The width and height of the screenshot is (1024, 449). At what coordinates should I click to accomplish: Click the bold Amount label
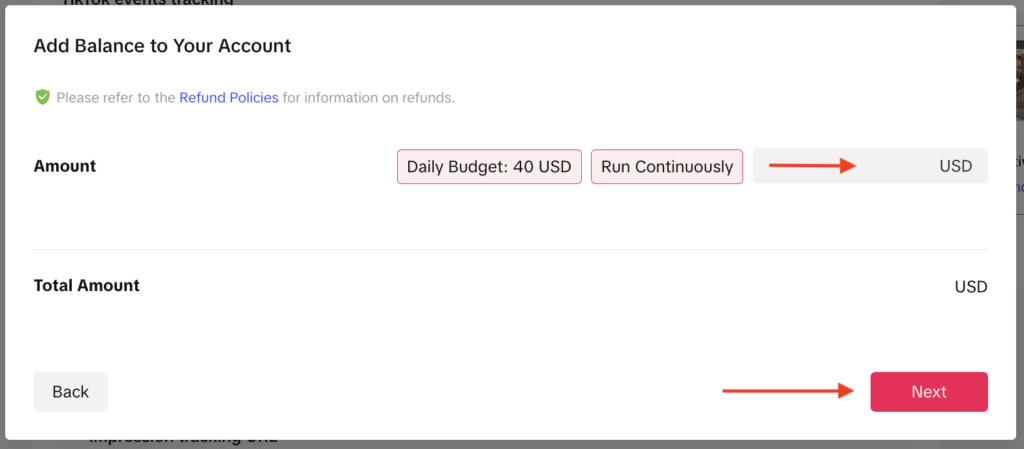[x=65, y=166]
